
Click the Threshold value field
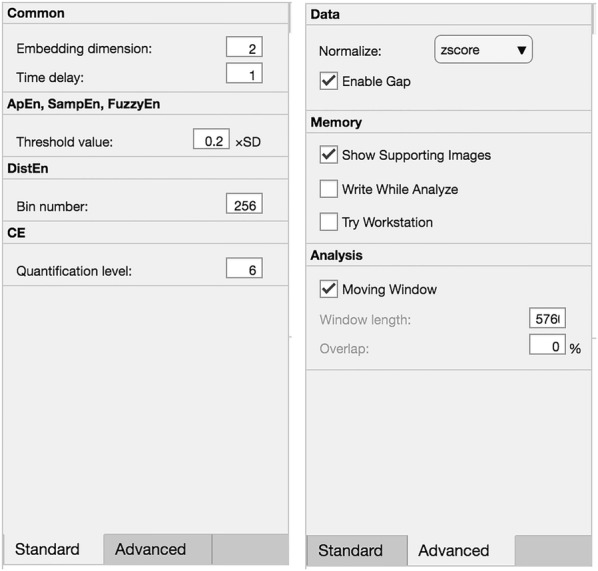pyautogui.click(x=211, y=139)
